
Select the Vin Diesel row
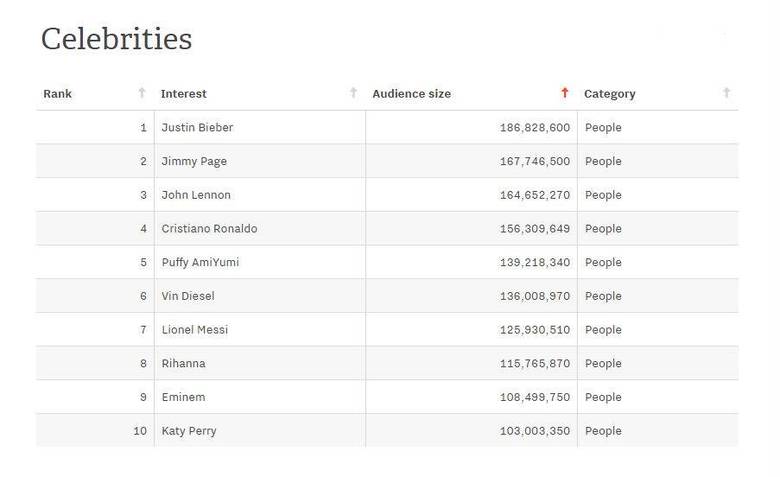188,296
